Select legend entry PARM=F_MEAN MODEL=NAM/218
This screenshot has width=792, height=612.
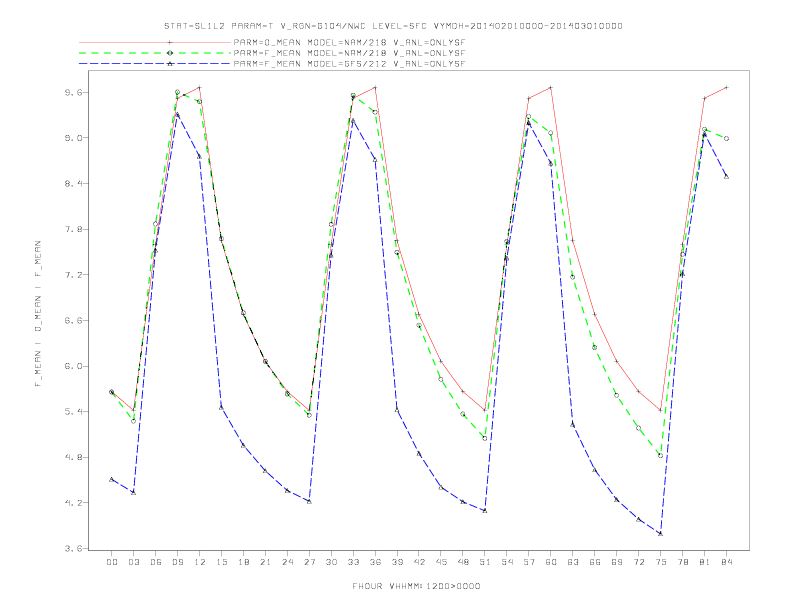349,53
